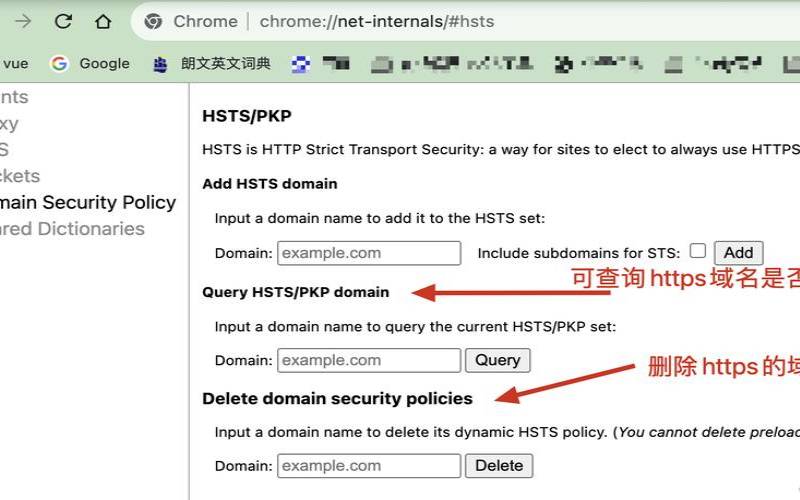
Task: Click the Add HSTS domain input field
Action: (x=369, y=253)
